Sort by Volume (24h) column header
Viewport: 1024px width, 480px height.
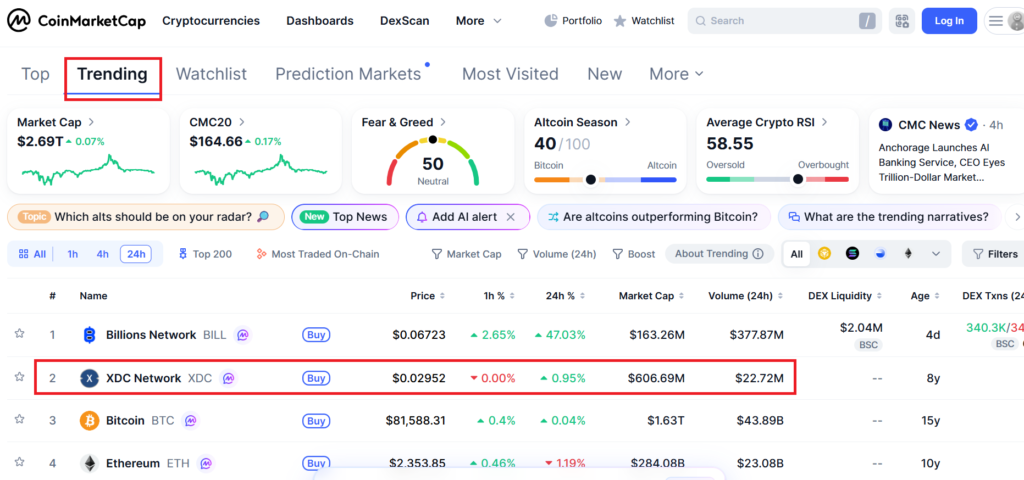[x=745, y=296]
